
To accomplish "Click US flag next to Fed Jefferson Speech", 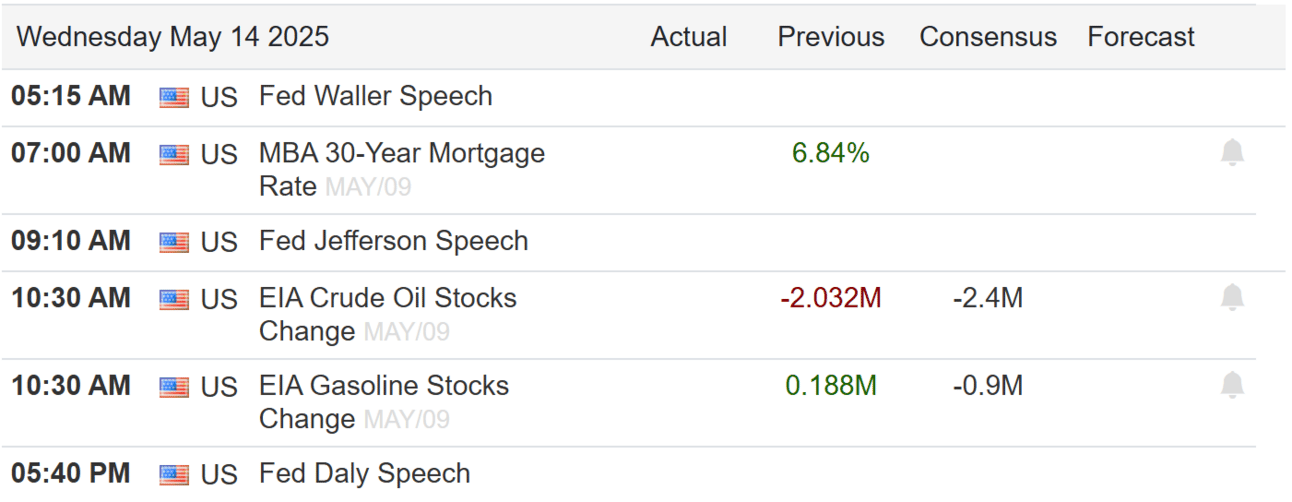I will pyautogui.click(x=174, y=242).
